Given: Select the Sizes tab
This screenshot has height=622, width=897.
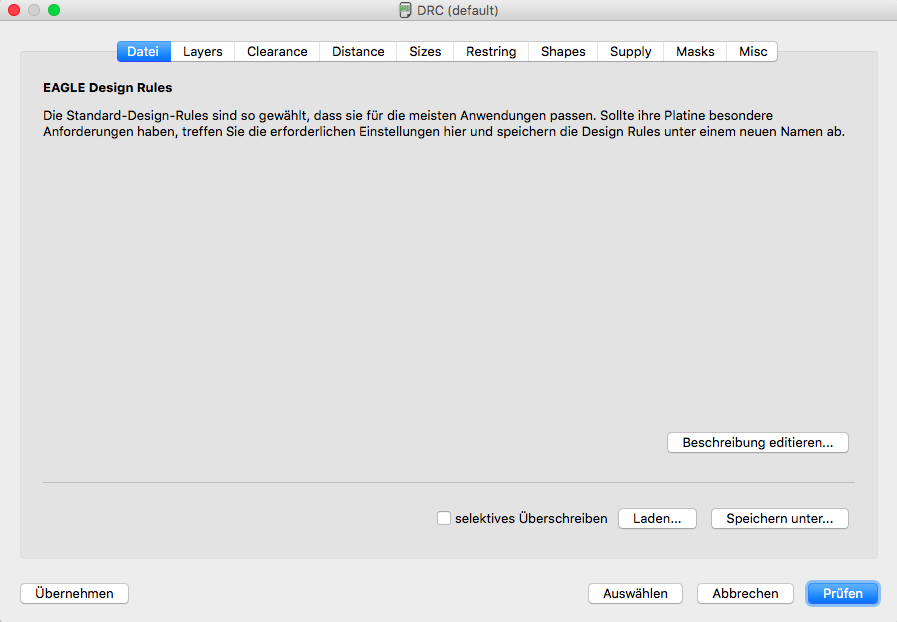Looking at the screenshot, I should point(425,51).
